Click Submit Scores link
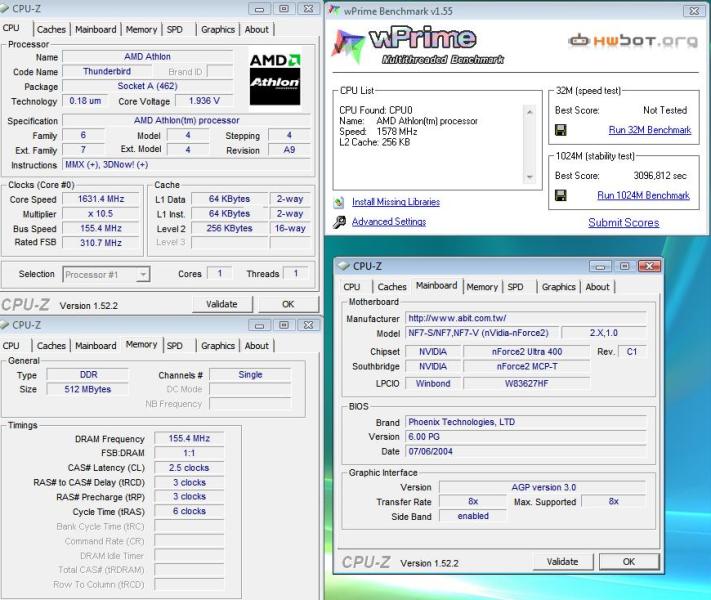This screenshot has height=600, width=711. coord(623,223)
